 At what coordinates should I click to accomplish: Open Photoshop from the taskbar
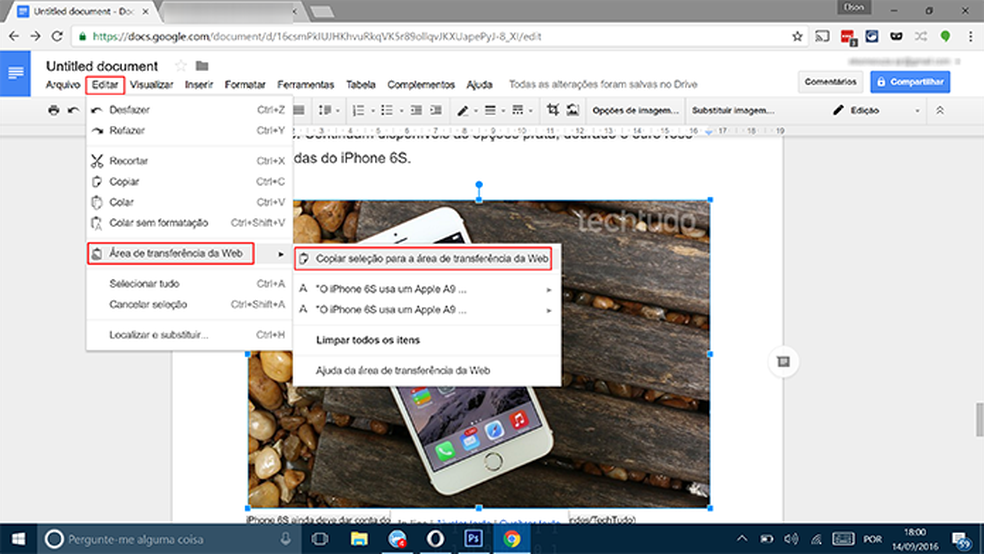click(473, 539)
